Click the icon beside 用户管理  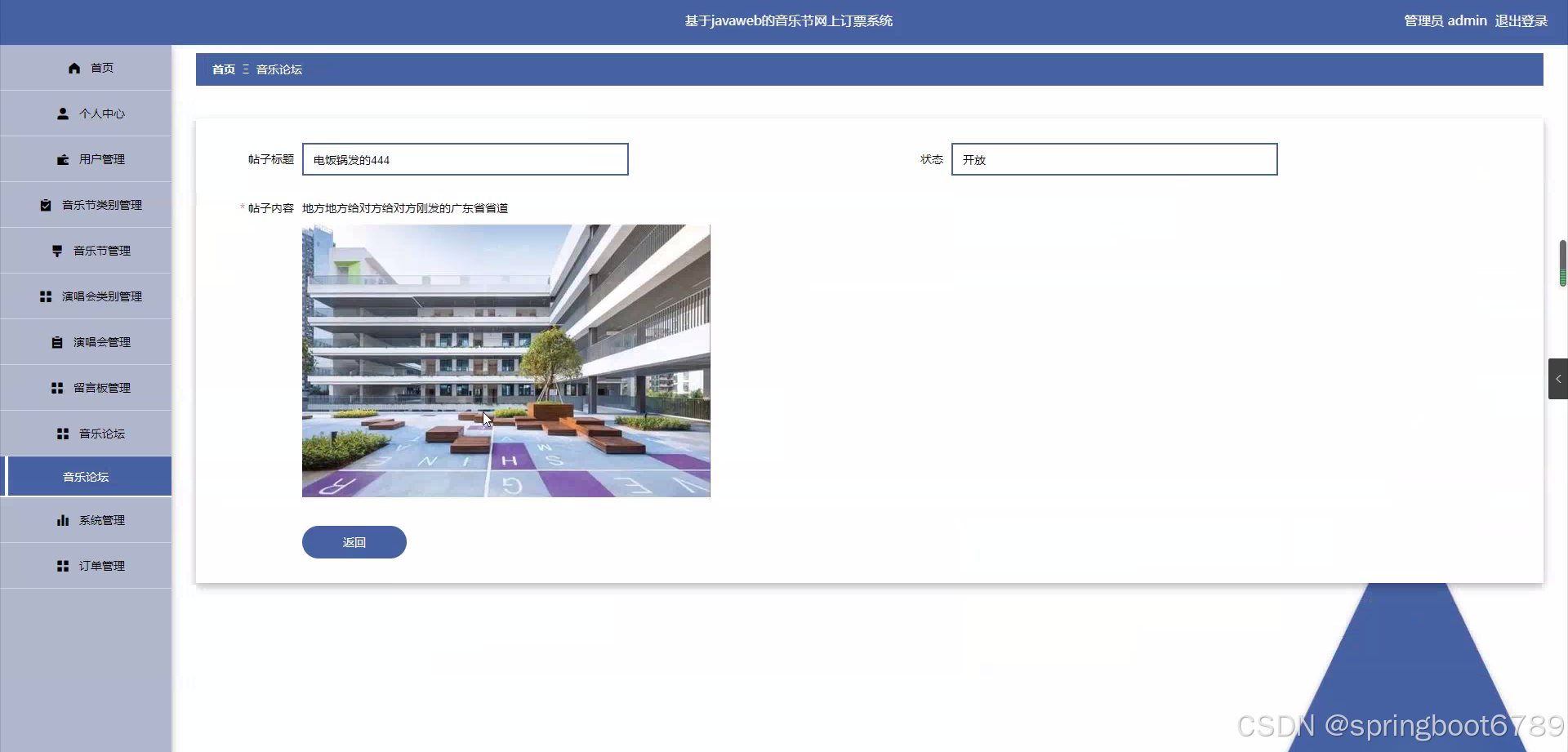pyautogui.click(x=63, y=159)
